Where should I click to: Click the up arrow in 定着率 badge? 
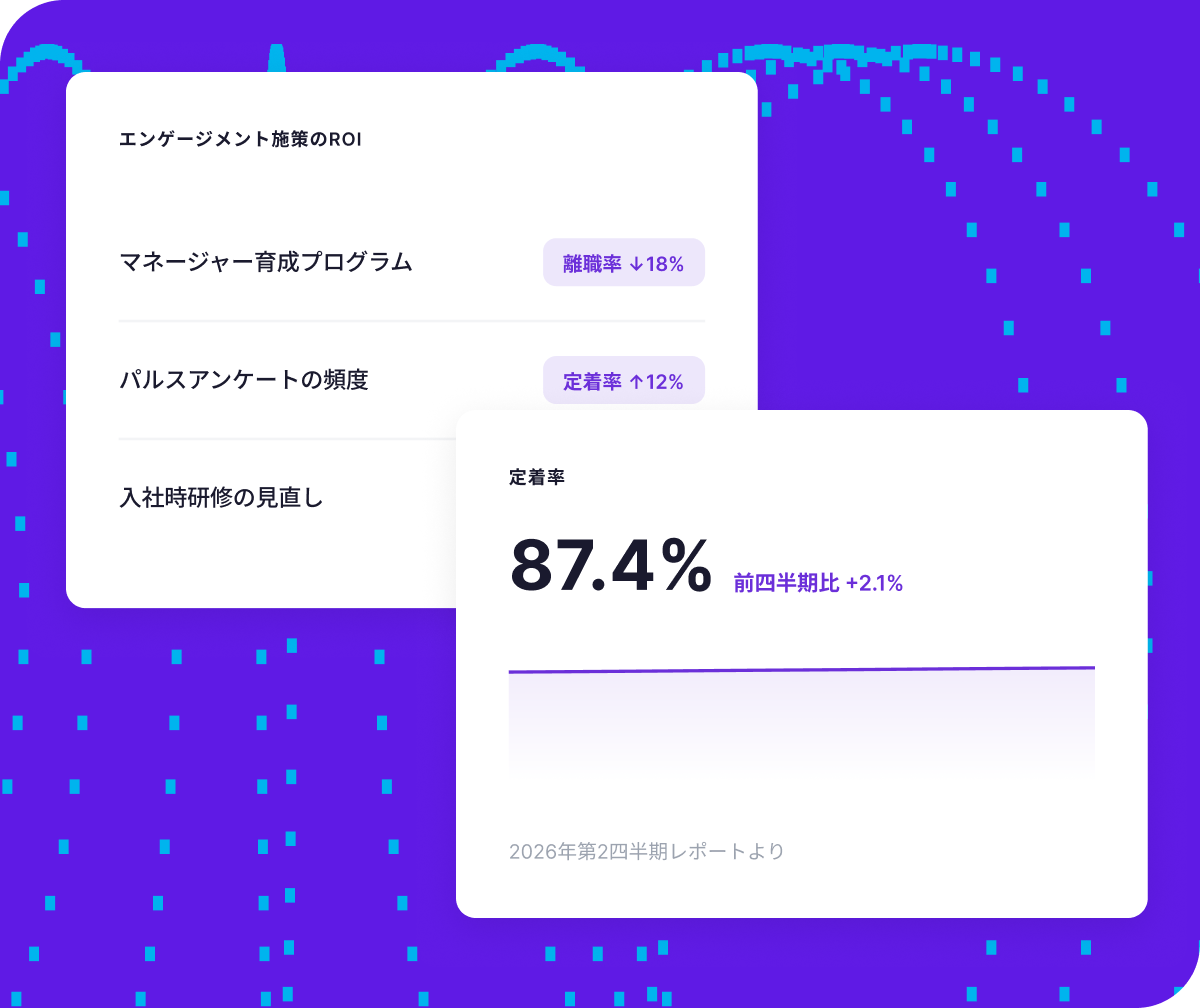(636, 382)
